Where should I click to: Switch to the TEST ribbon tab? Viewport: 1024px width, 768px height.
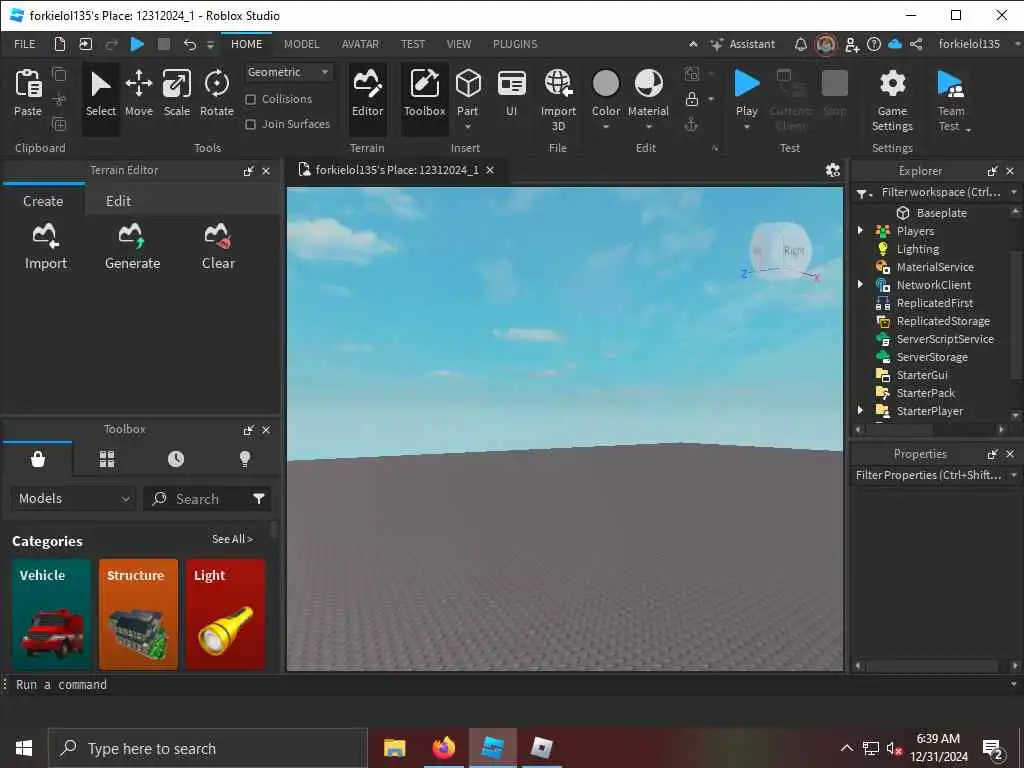point(413,44)
